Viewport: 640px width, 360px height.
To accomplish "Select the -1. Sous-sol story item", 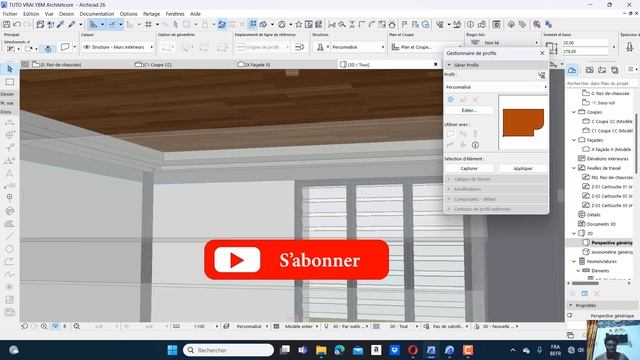I will point(603,103).
